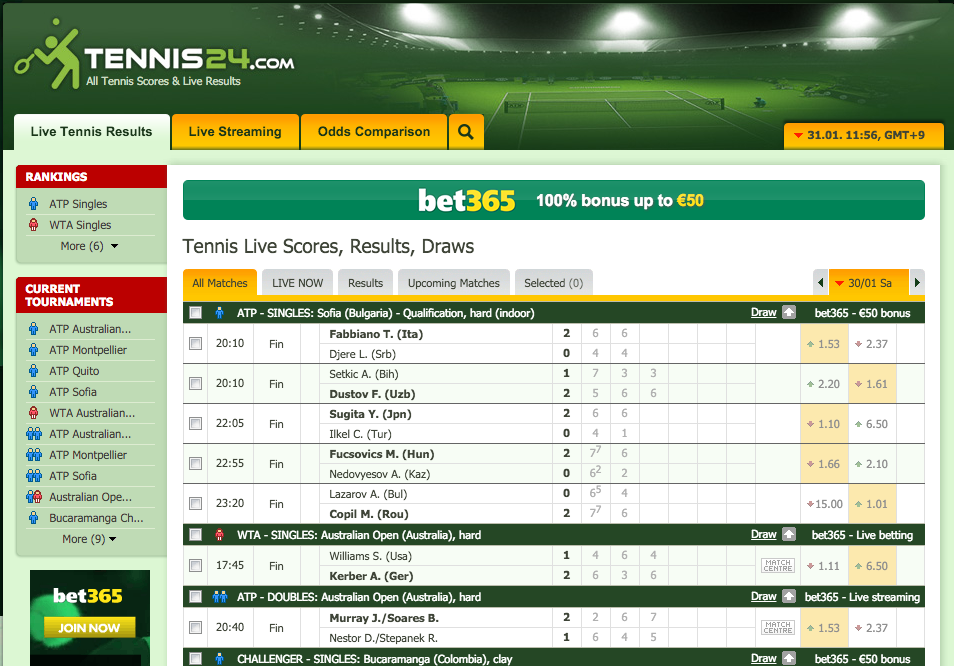
Task: Click odds 6.50 for Kerber
Action: pyautogui.click(x=871, y=566)
